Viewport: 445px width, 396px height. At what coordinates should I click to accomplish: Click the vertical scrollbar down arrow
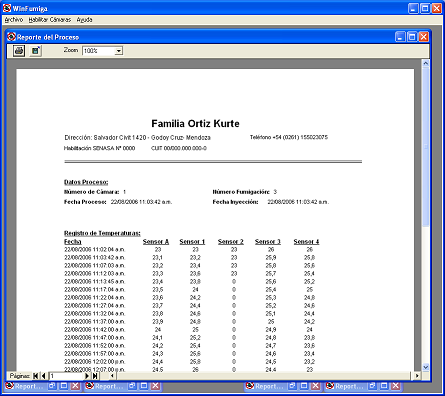tap(425, 367)
